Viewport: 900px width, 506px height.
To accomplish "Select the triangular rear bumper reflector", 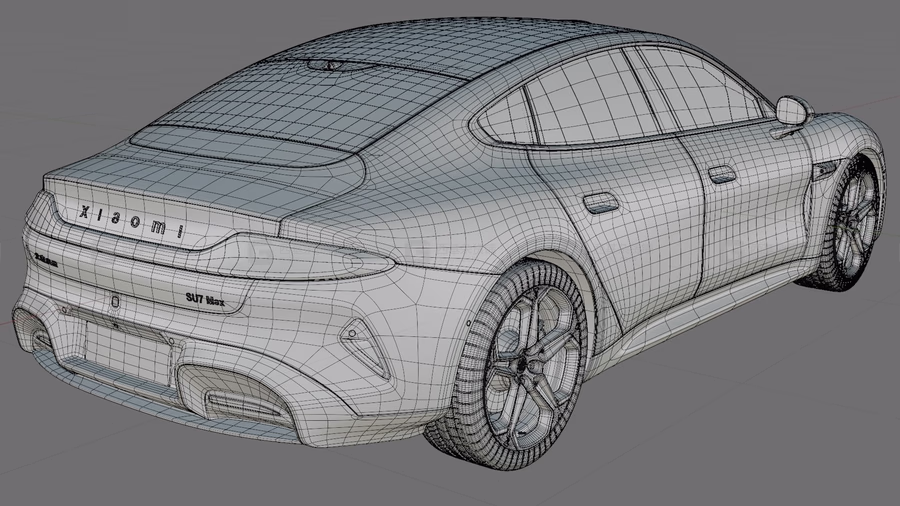I will click(364, 347).
